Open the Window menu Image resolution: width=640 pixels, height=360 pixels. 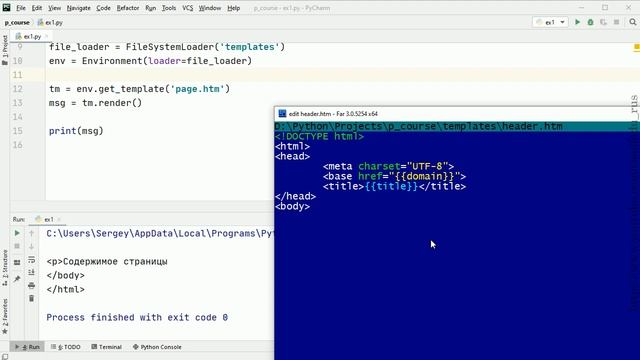[x=210, y=8]
